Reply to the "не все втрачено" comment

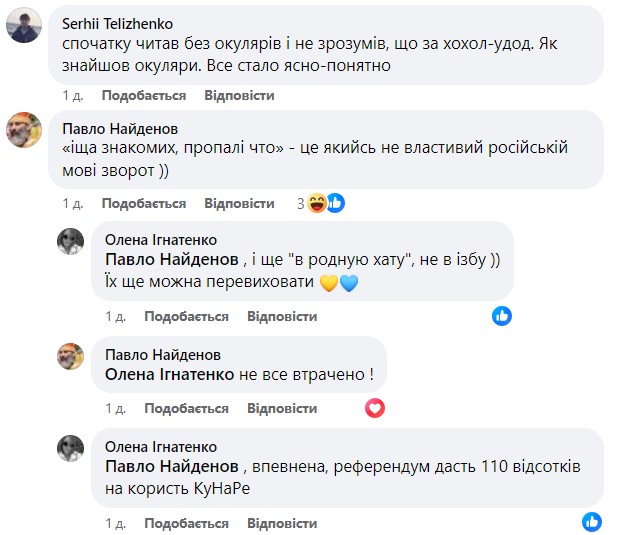coord(282,409)
